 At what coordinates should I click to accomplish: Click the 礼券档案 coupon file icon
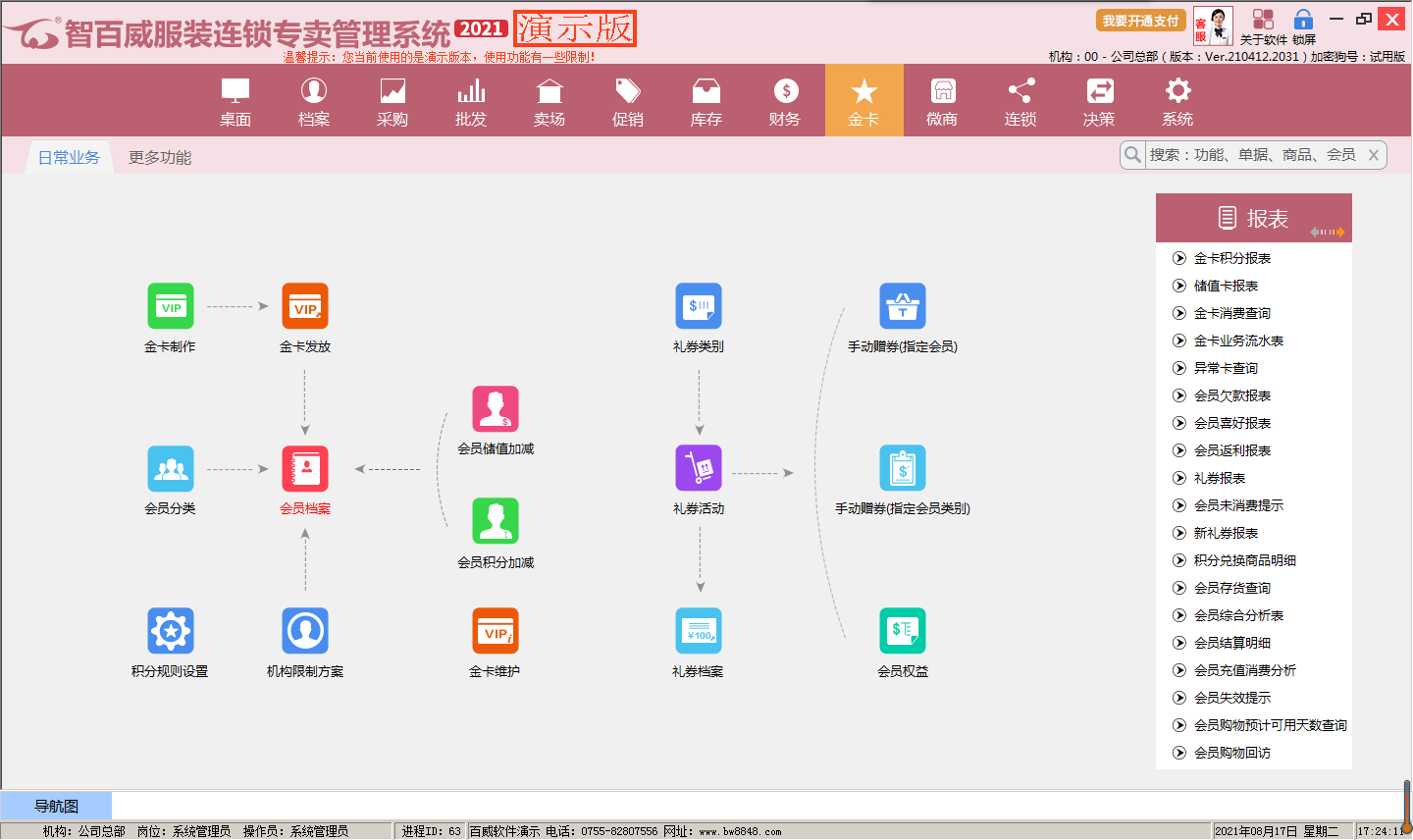699,631
